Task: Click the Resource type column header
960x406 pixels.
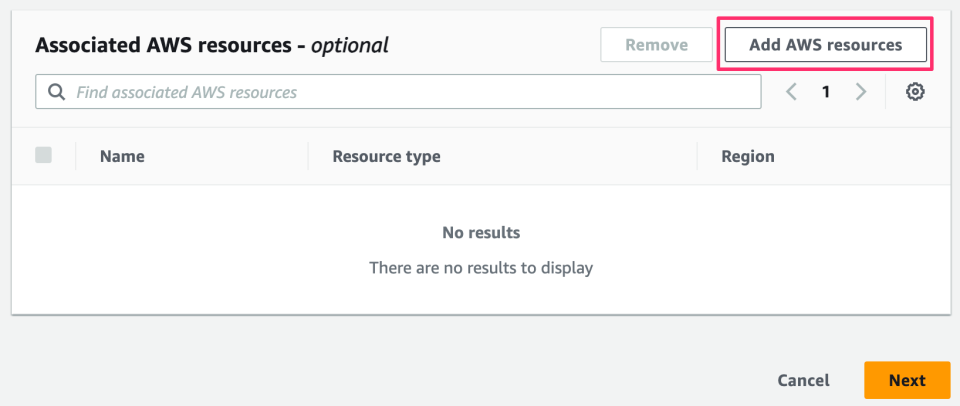Action: [x=386, y=156]
